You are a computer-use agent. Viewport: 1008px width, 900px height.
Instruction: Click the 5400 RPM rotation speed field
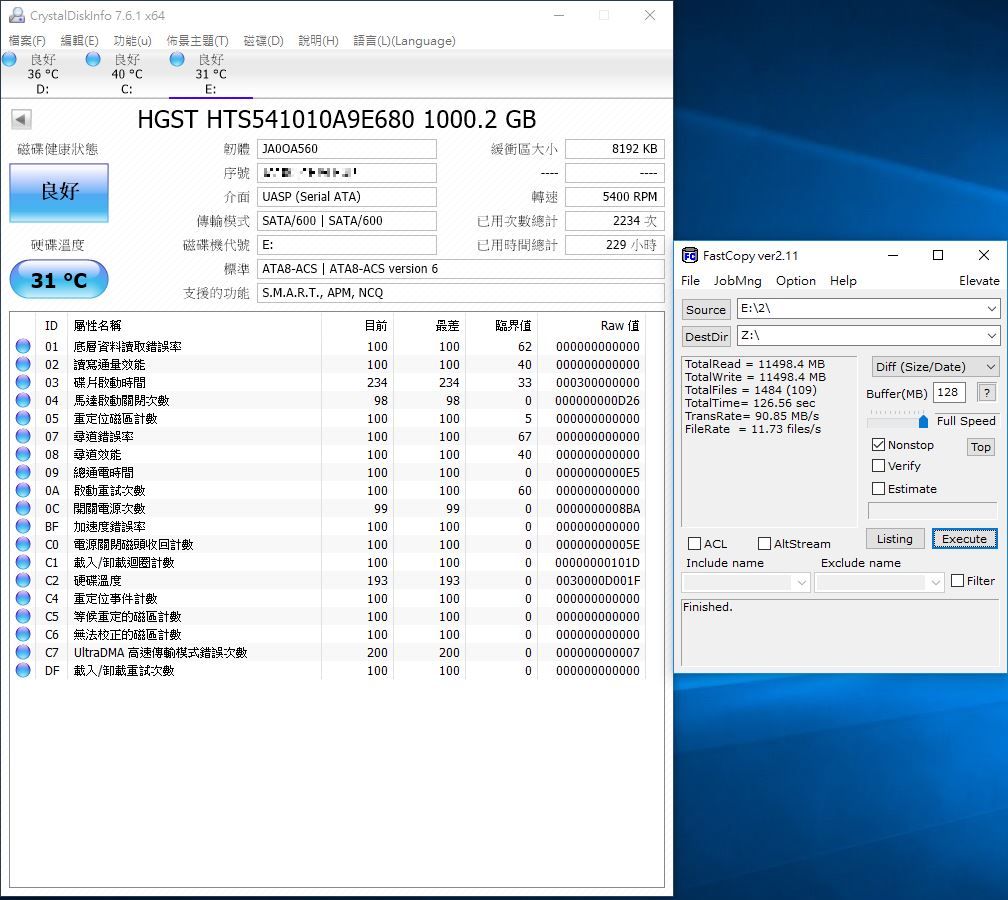[x=615, y=197]
